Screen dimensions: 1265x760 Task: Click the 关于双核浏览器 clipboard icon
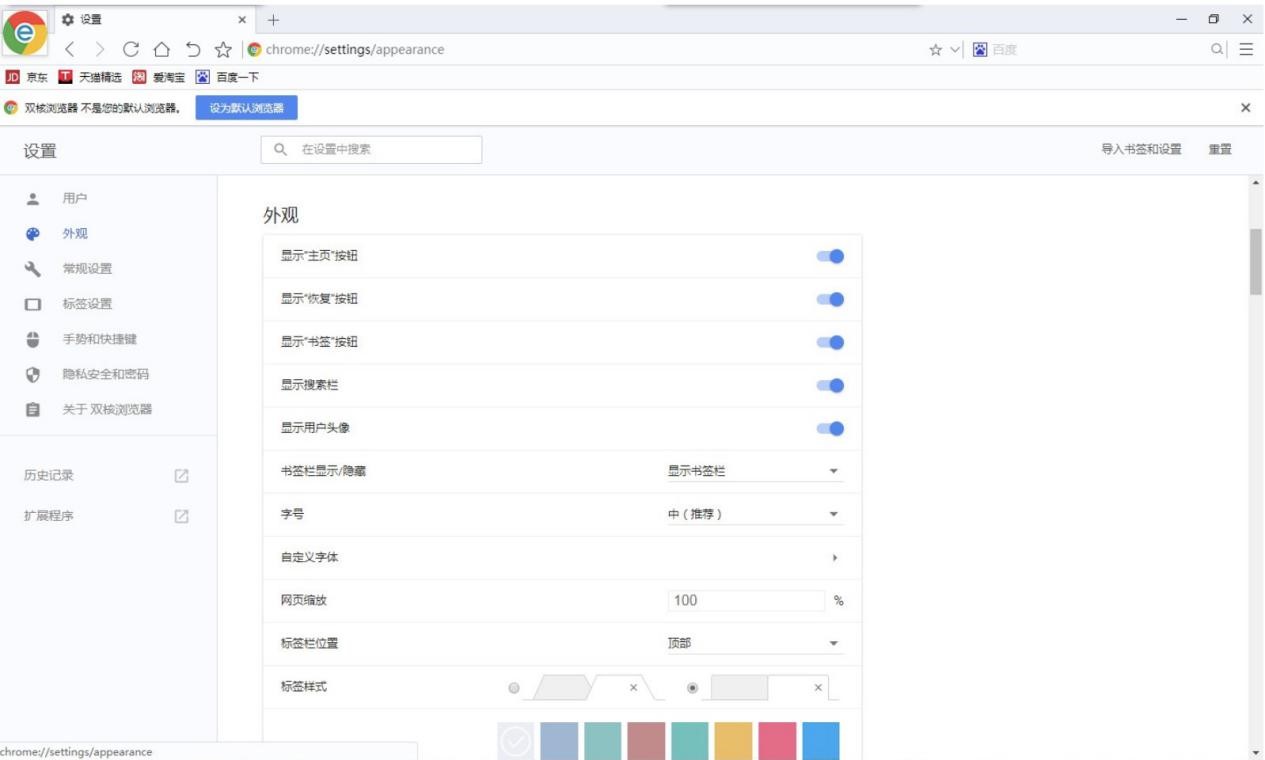pos(31,407)
